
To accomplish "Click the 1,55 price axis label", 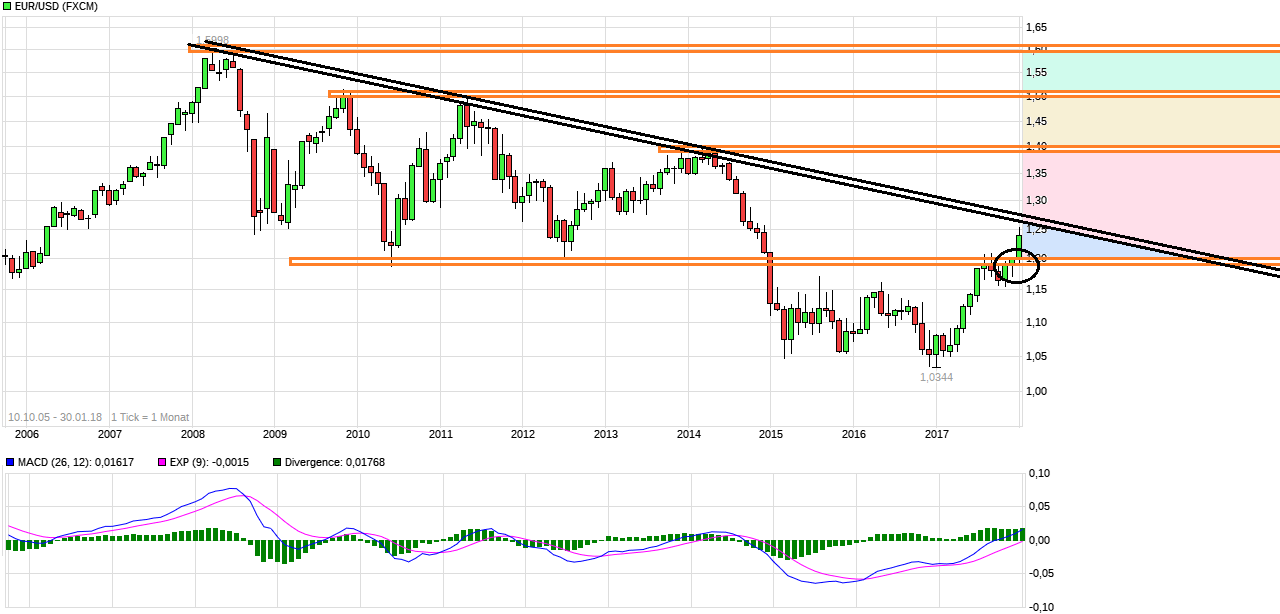I will [x=1036, y=73].
